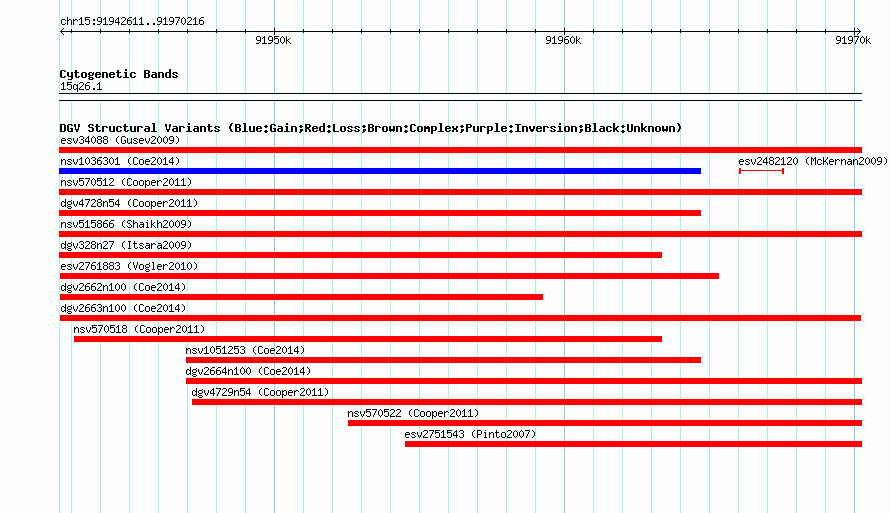Click the nsv515866 red loss bar
890x513 pixels.
point(460,234)
